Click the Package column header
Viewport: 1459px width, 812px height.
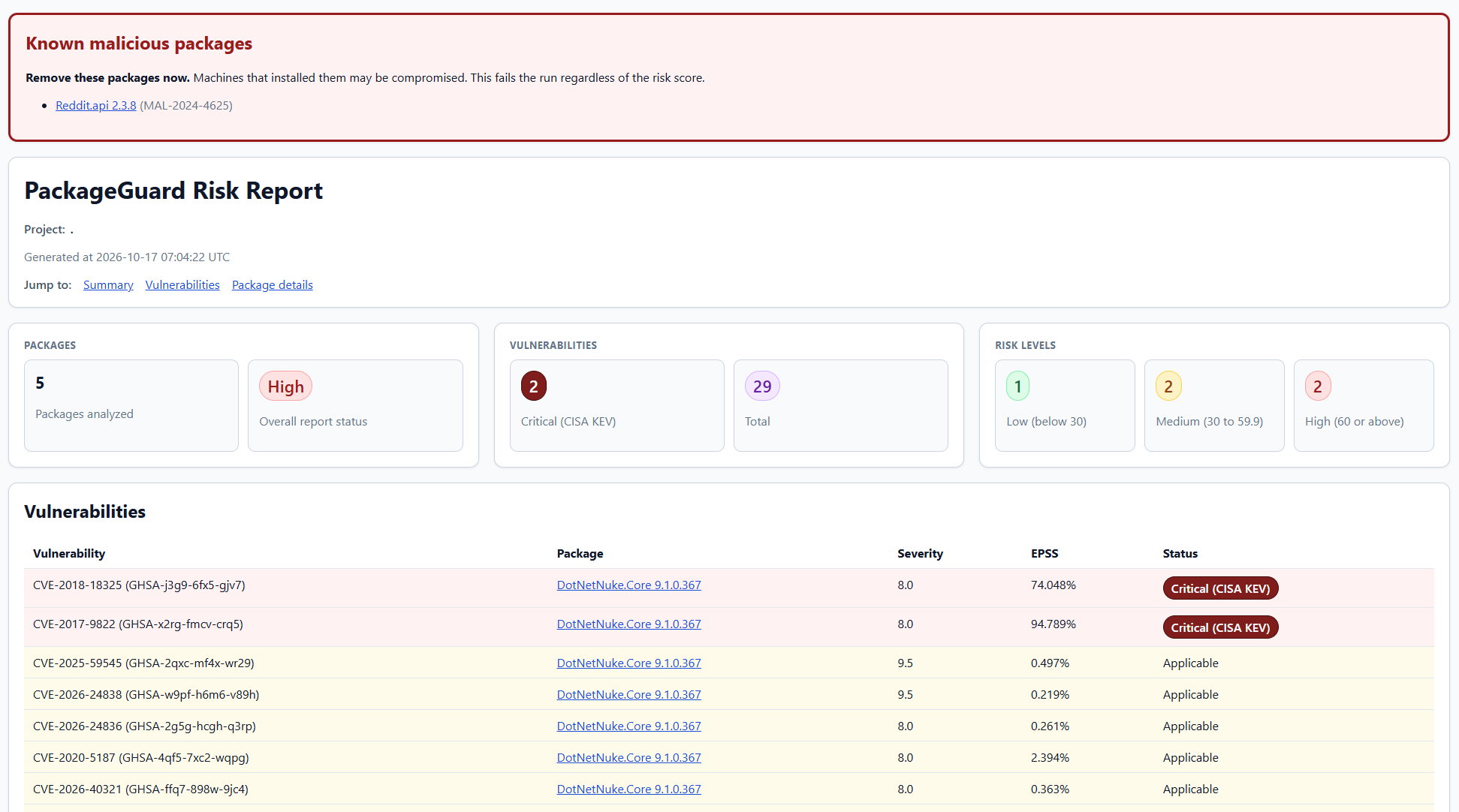pyautogui.click(x=580, y=554)
